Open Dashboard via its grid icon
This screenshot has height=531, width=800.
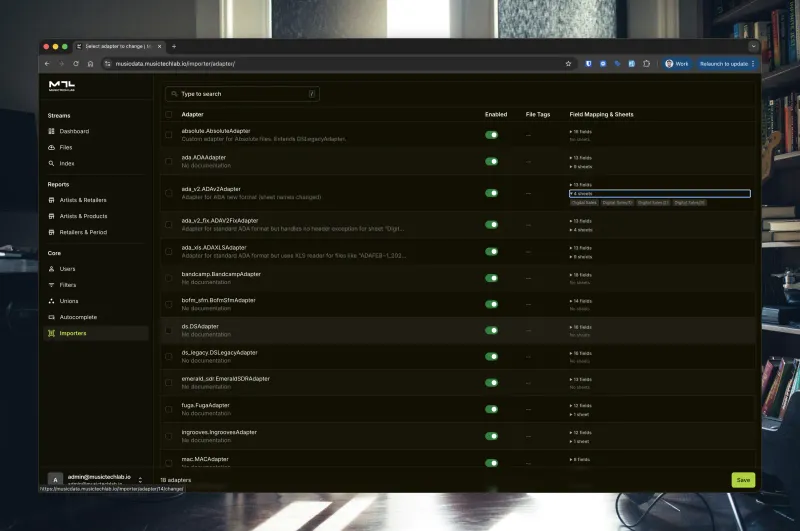(52, 131)
